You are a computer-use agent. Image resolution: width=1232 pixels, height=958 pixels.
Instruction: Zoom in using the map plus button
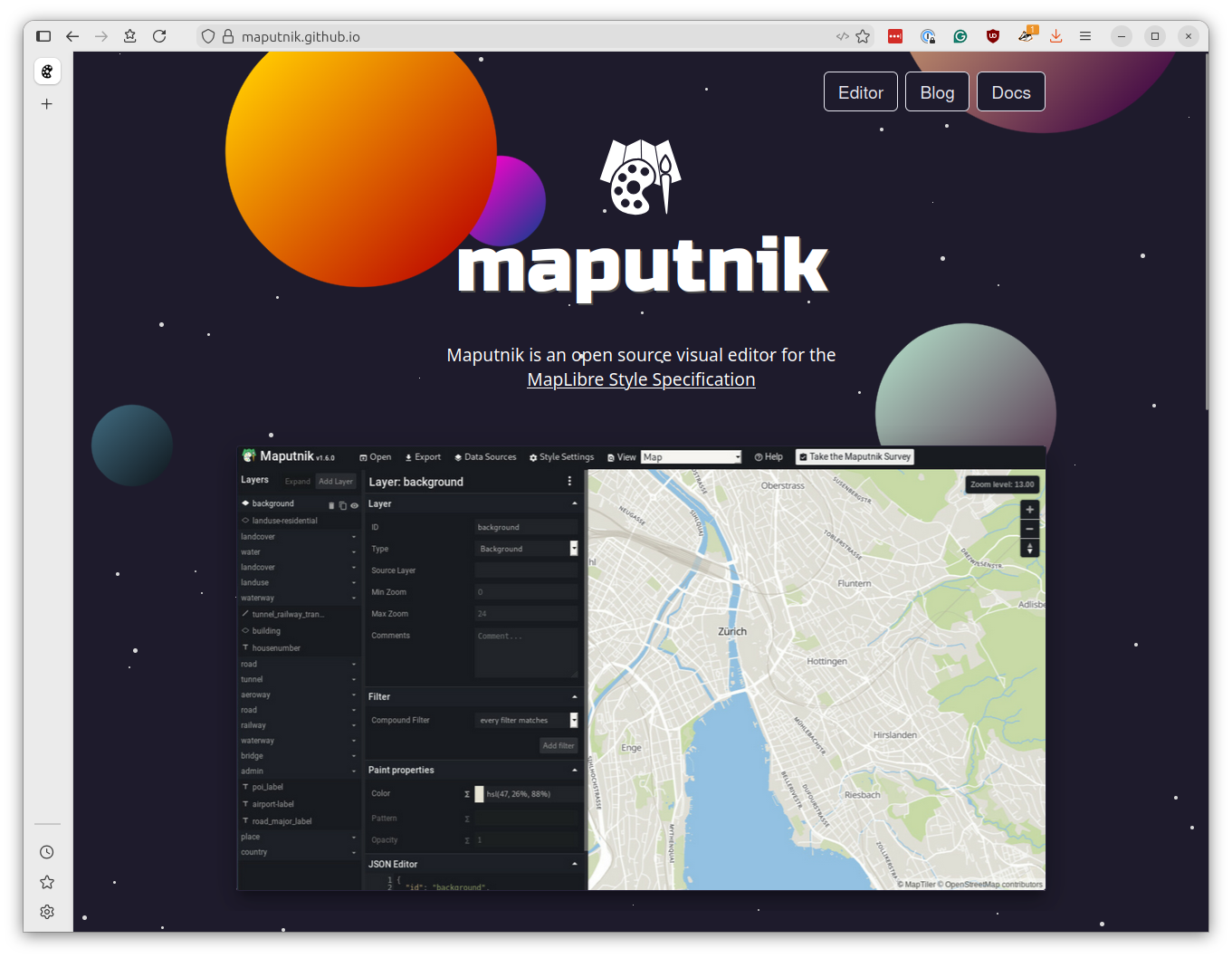pyautogui.click(x=1029, y=509)
